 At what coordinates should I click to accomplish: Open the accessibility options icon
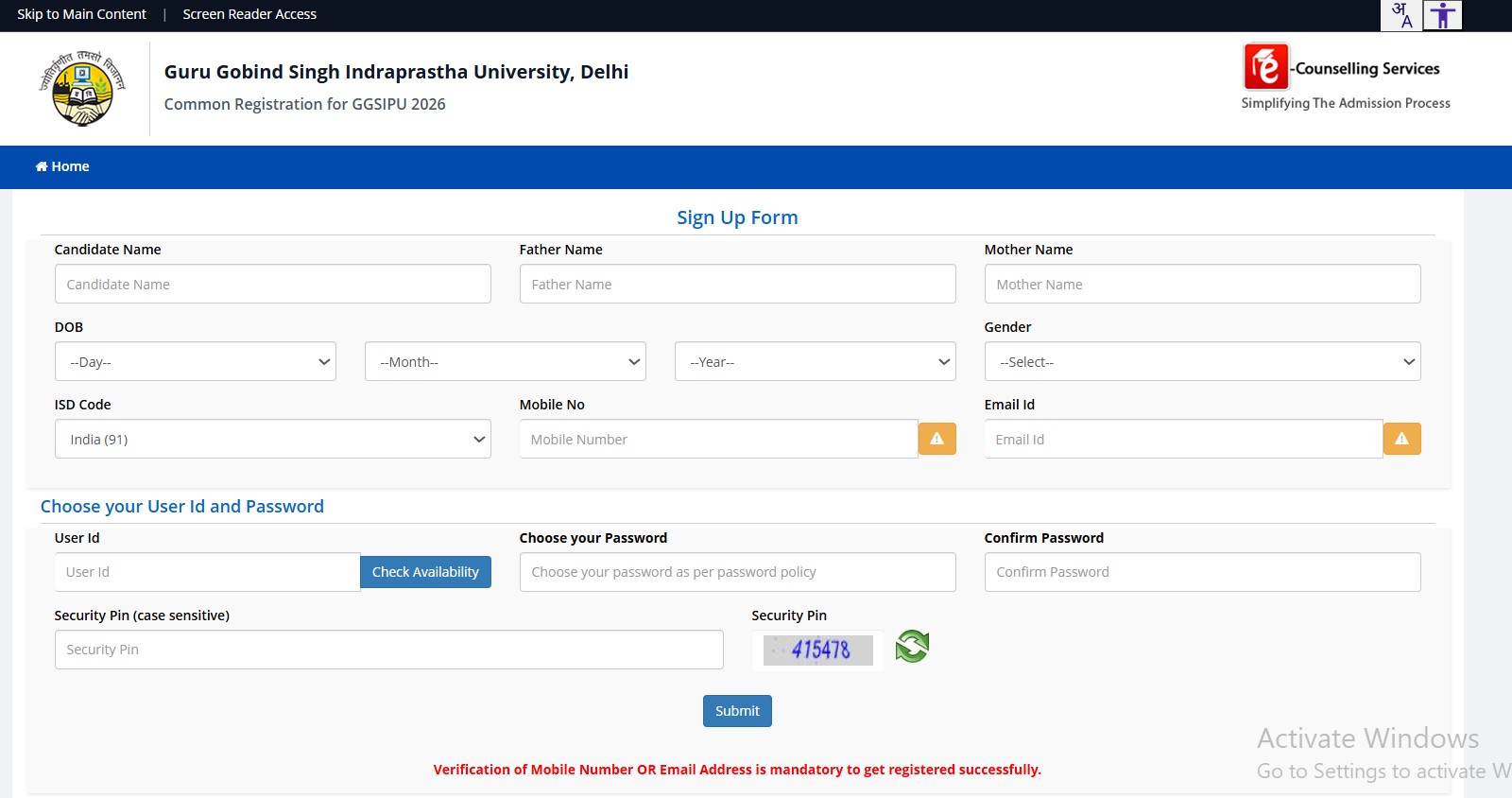point(1443,15)
